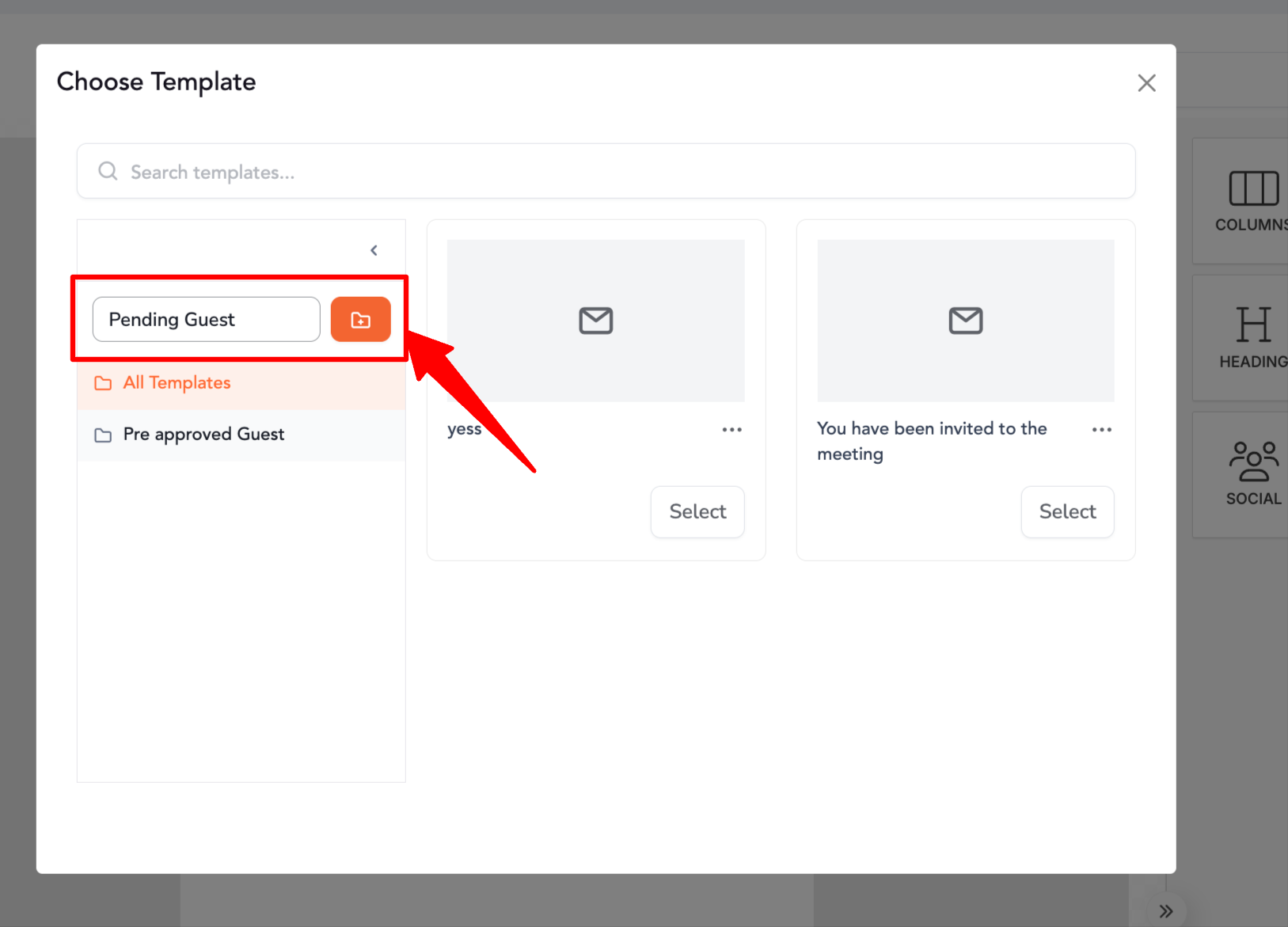1288x927 pixels.
Task: Click the meeting invite template thumbnail
Action: (965, 321)
